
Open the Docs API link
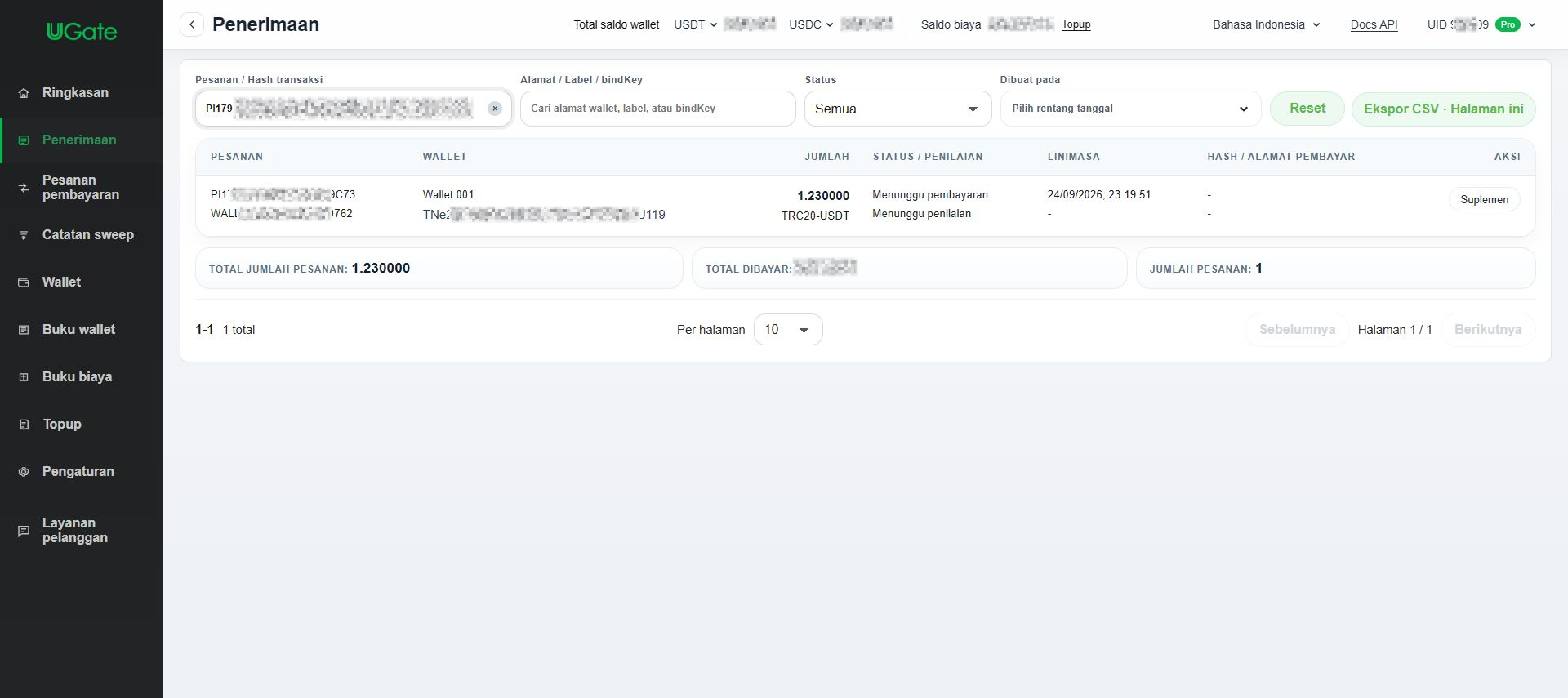1374,24
